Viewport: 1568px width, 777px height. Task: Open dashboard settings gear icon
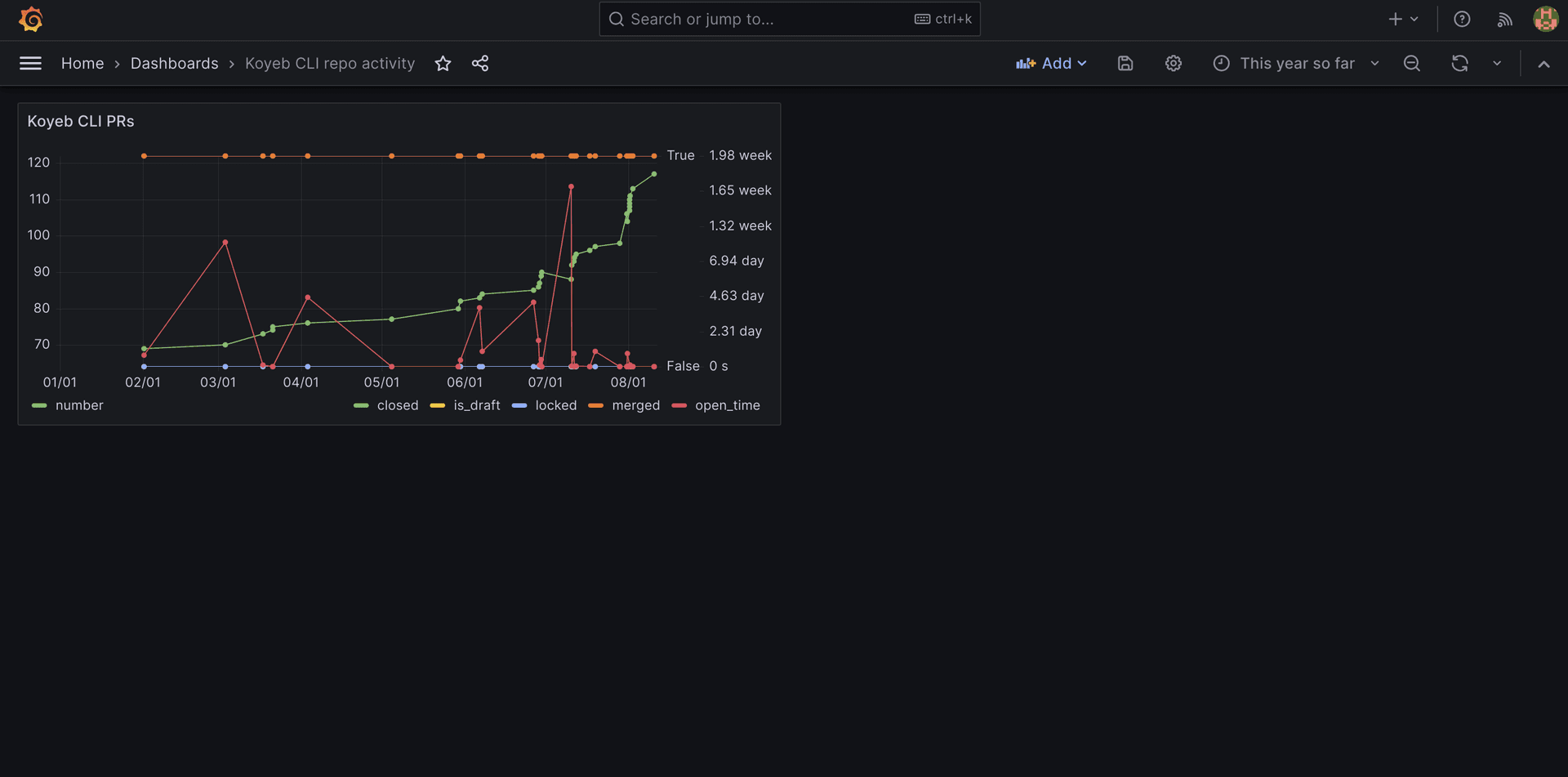[1173, 63]
